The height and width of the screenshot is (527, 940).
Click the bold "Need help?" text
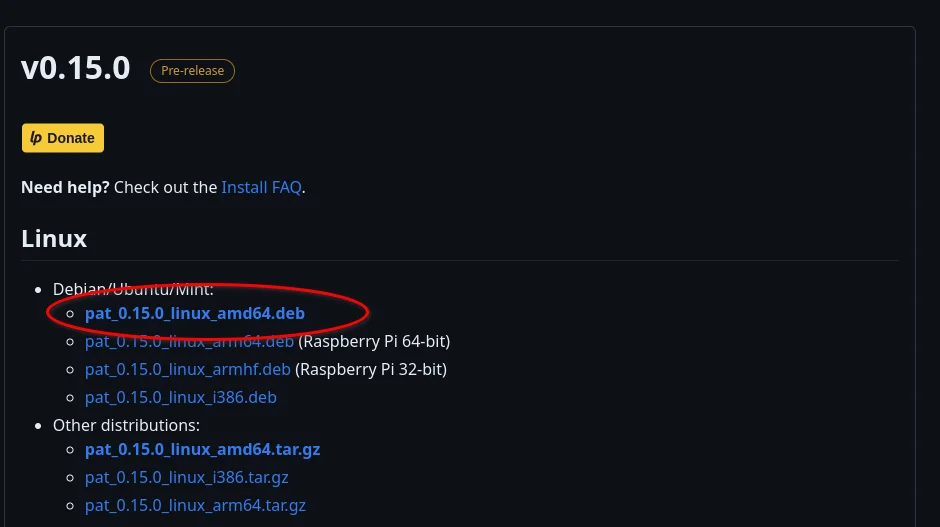click(x=65, y=187)
